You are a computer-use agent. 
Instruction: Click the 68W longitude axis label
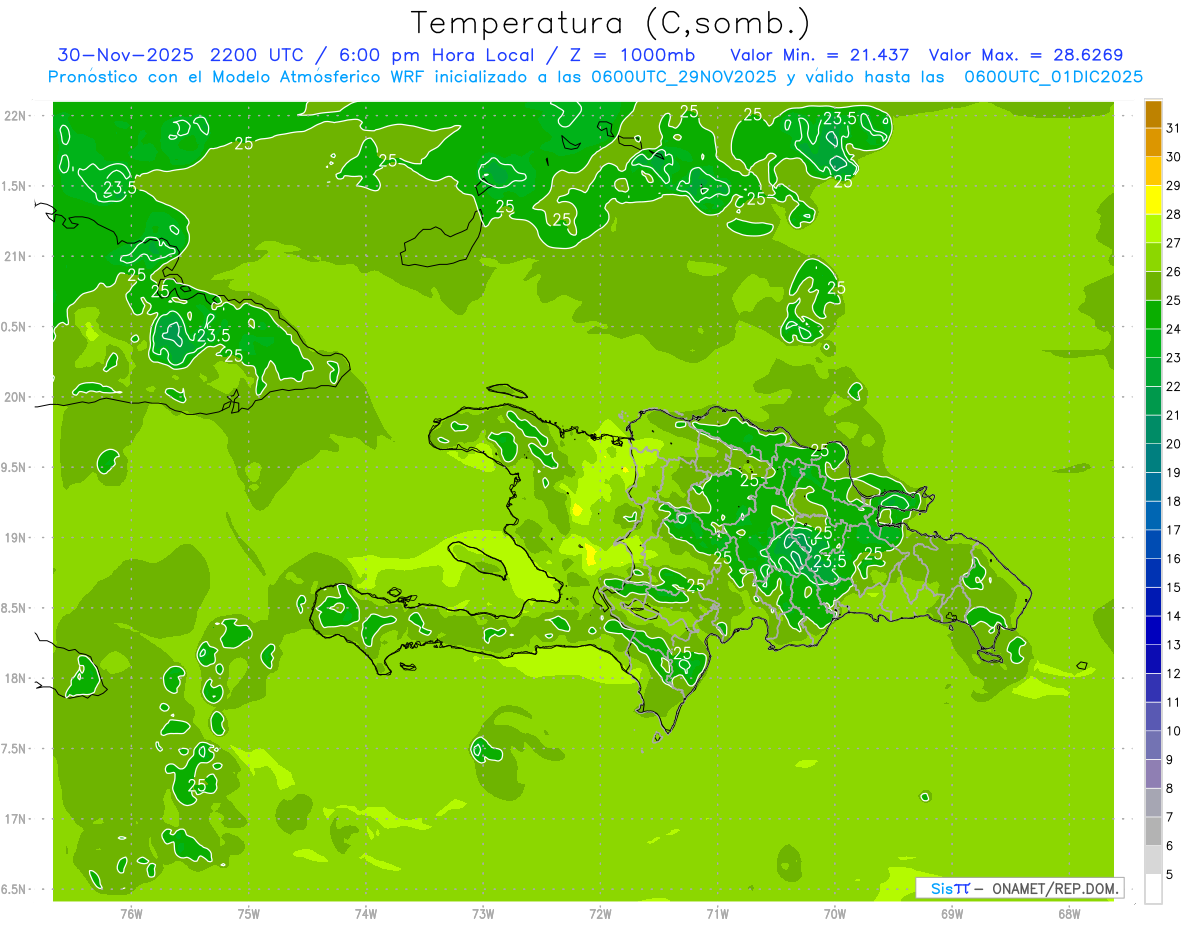(1069, 913)
